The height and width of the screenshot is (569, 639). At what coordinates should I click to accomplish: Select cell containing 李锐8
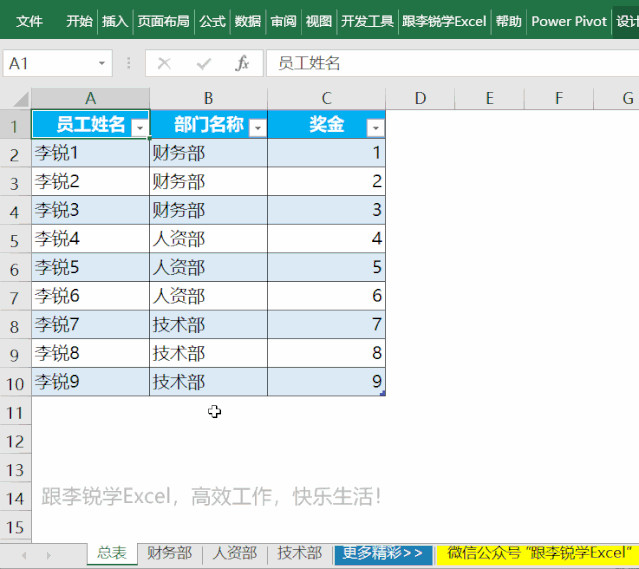[90, 353]
